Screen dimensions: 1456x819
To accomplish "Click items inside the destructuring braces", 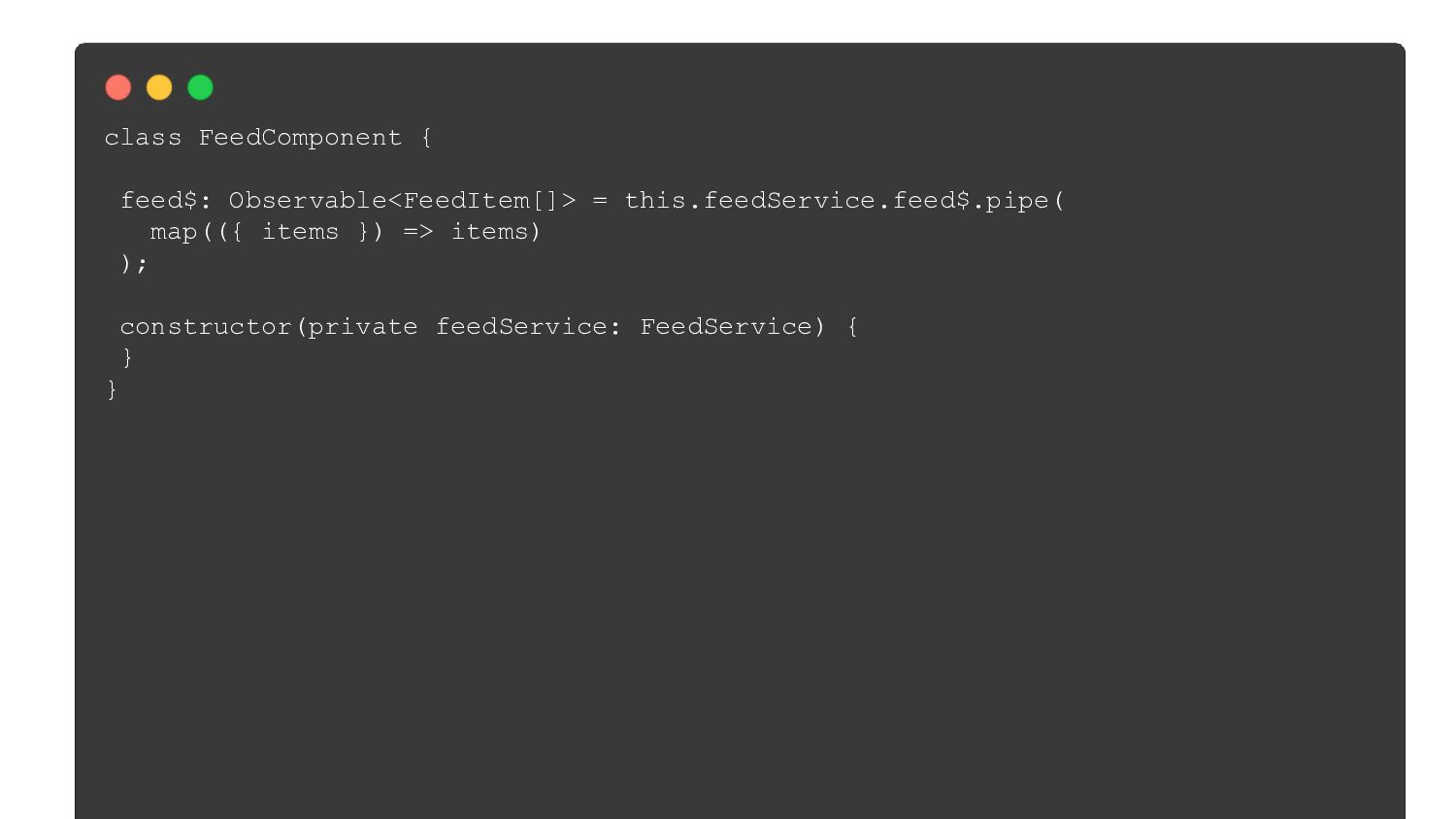I will (300, 232).
